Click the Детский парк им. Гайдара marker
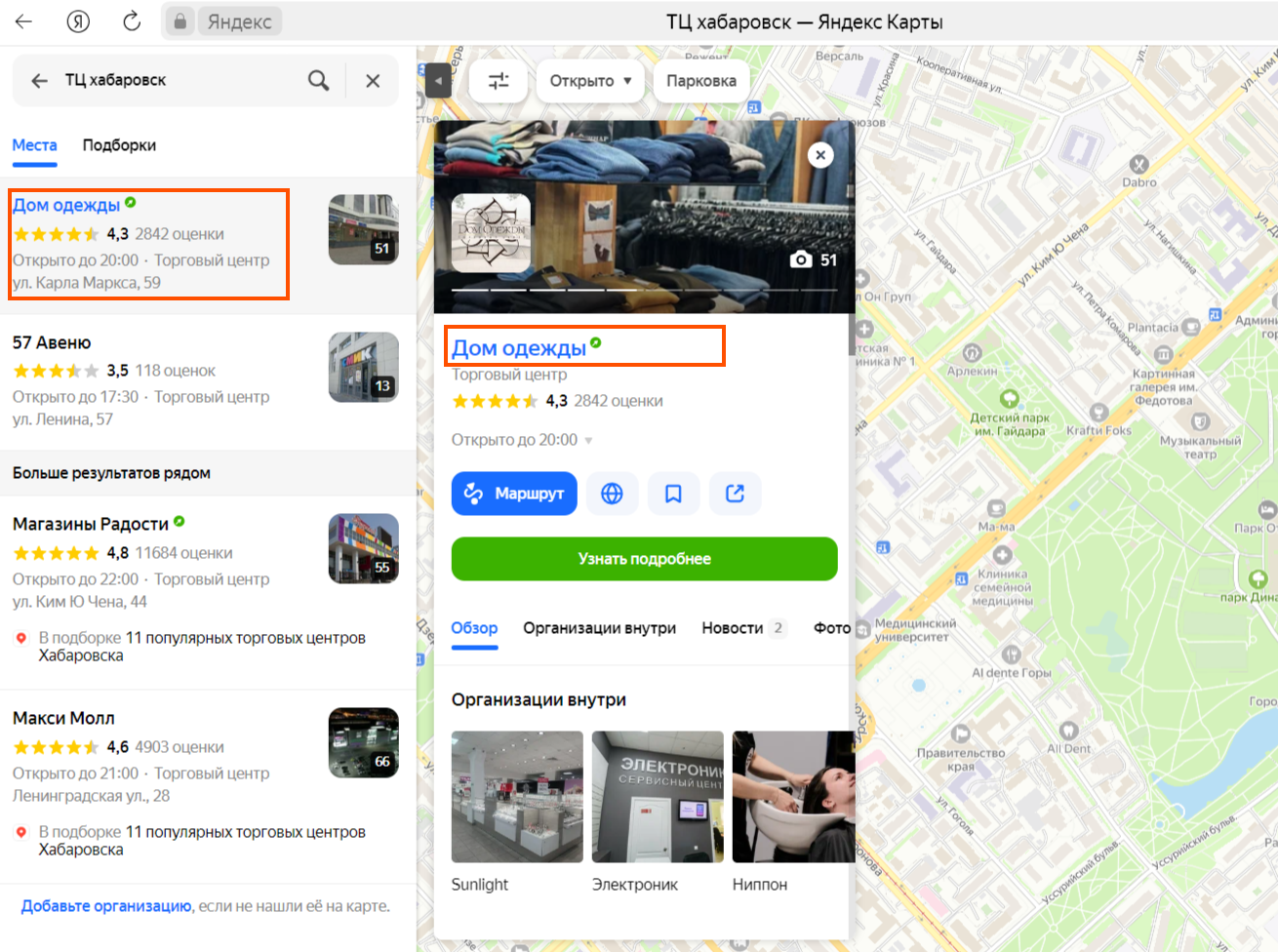The image size is (1278, 952). pos(1010,398)
